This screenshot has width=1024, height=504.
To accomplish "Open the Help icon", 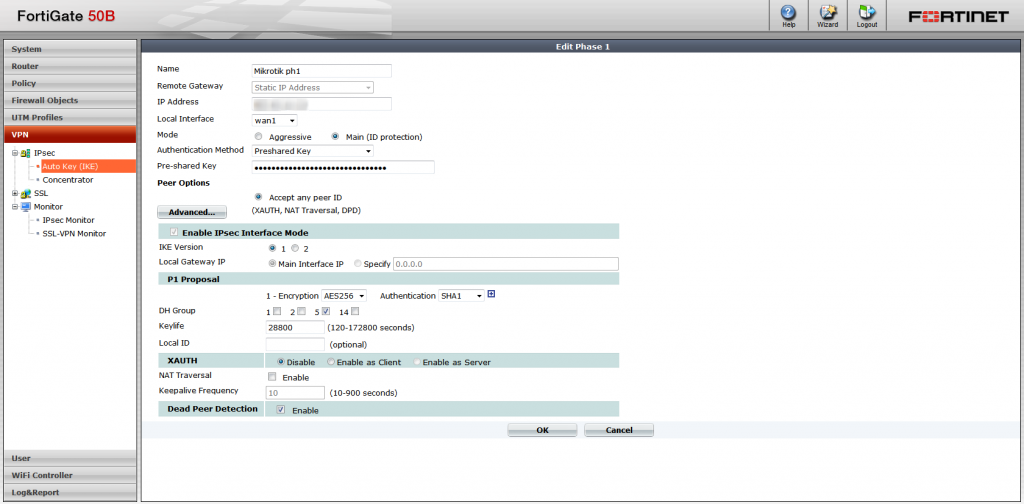I will (x=788, y=16).
